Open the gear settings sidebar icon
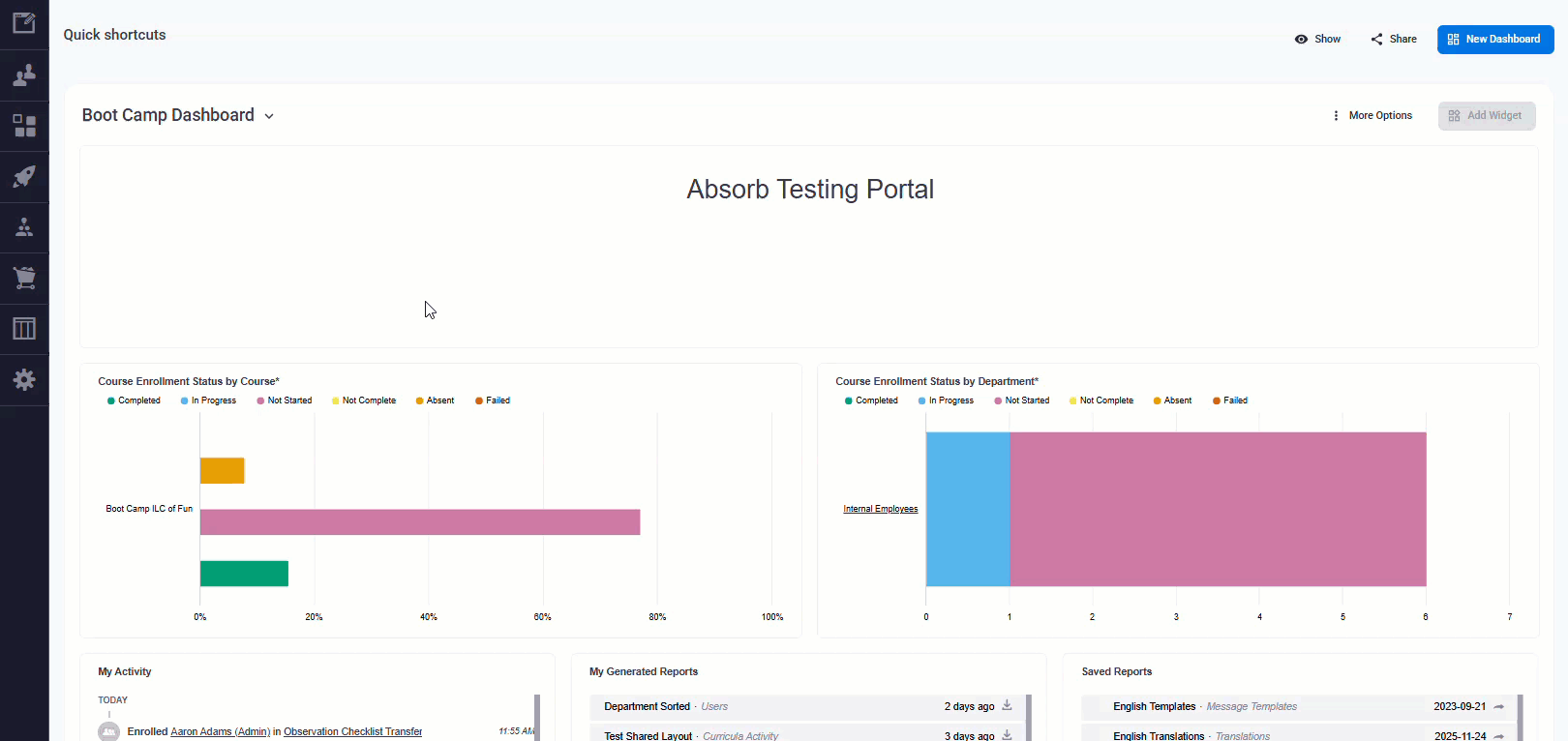Viewport: 1568px width, 741px height. 24,379
